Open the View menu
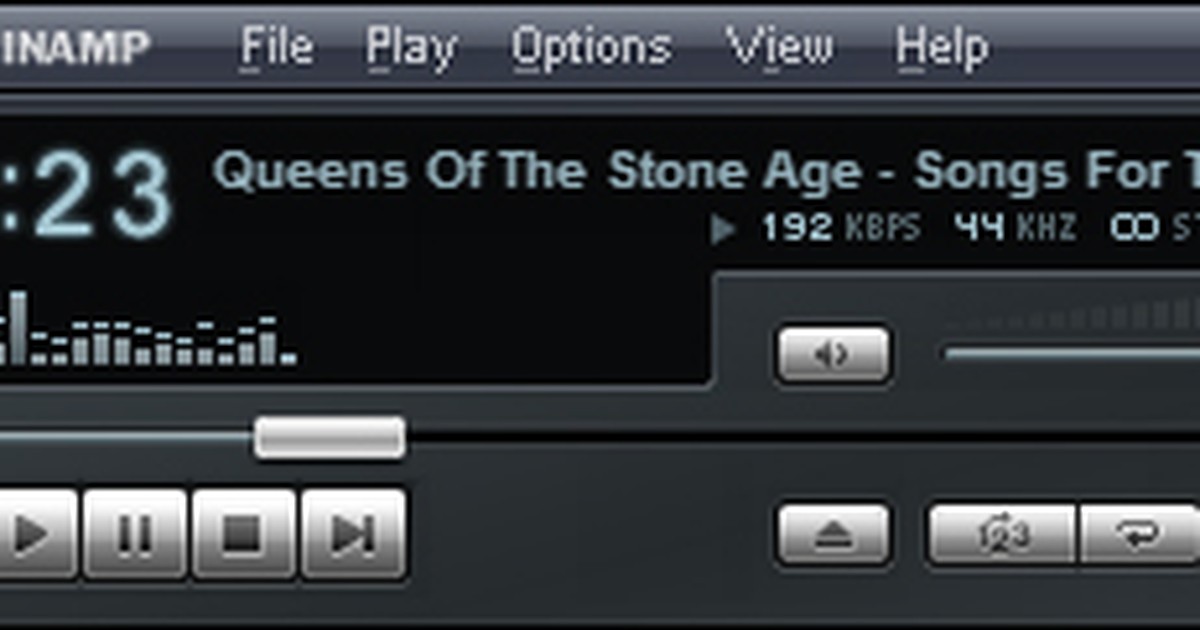 (x=779, y=47)
